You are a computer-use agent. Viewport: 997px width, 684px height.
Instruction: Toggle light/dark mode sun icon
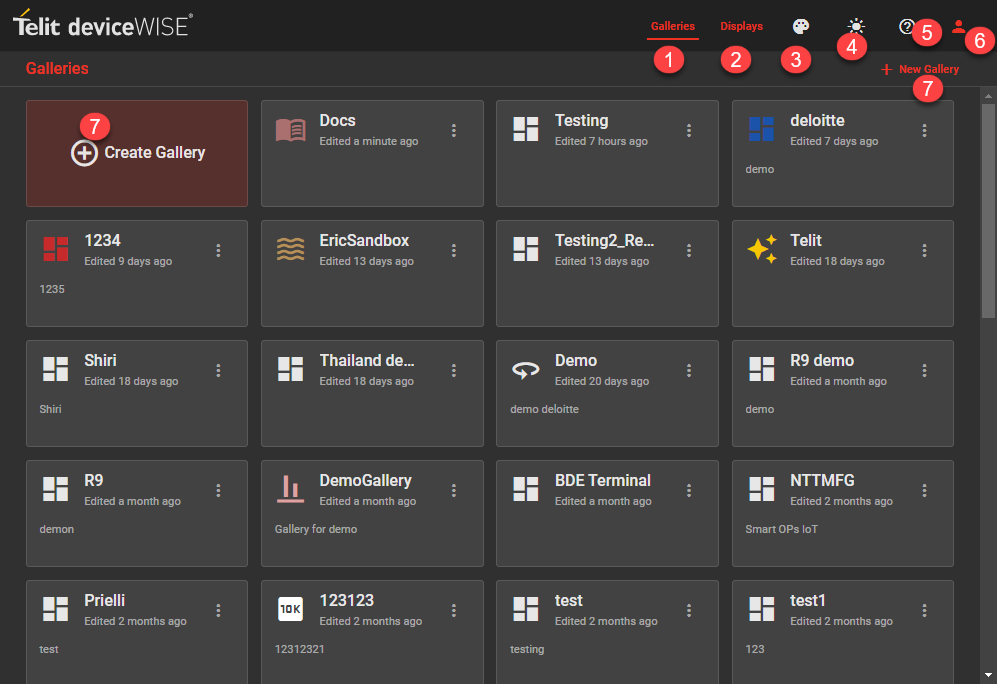856,26
